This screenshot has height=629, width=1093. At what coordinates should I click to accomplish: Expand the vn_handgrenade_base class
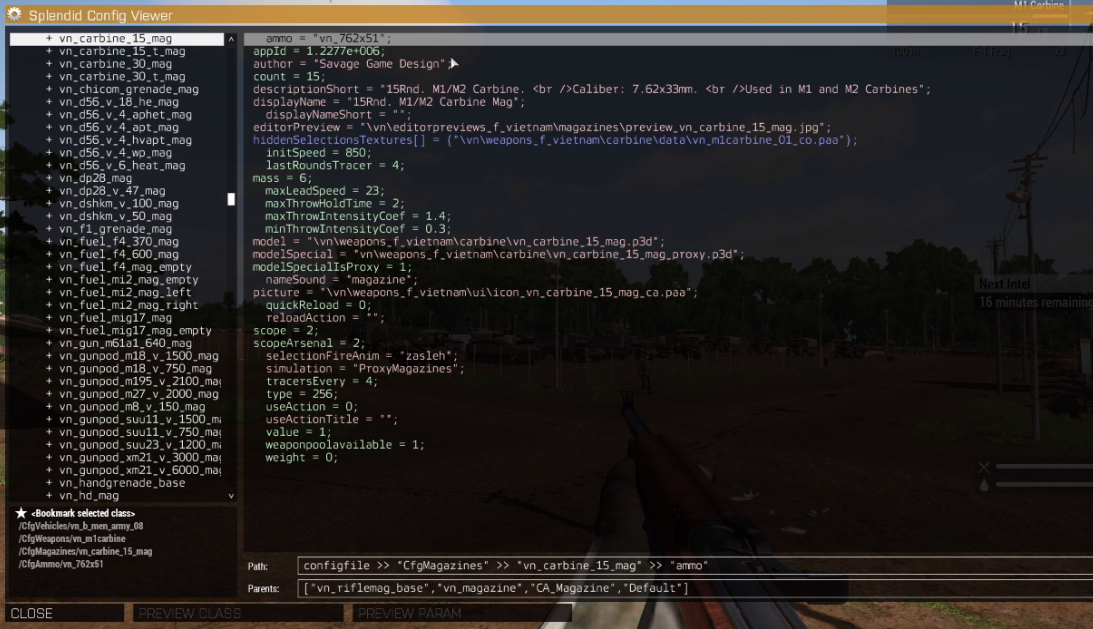coord(48,482)
